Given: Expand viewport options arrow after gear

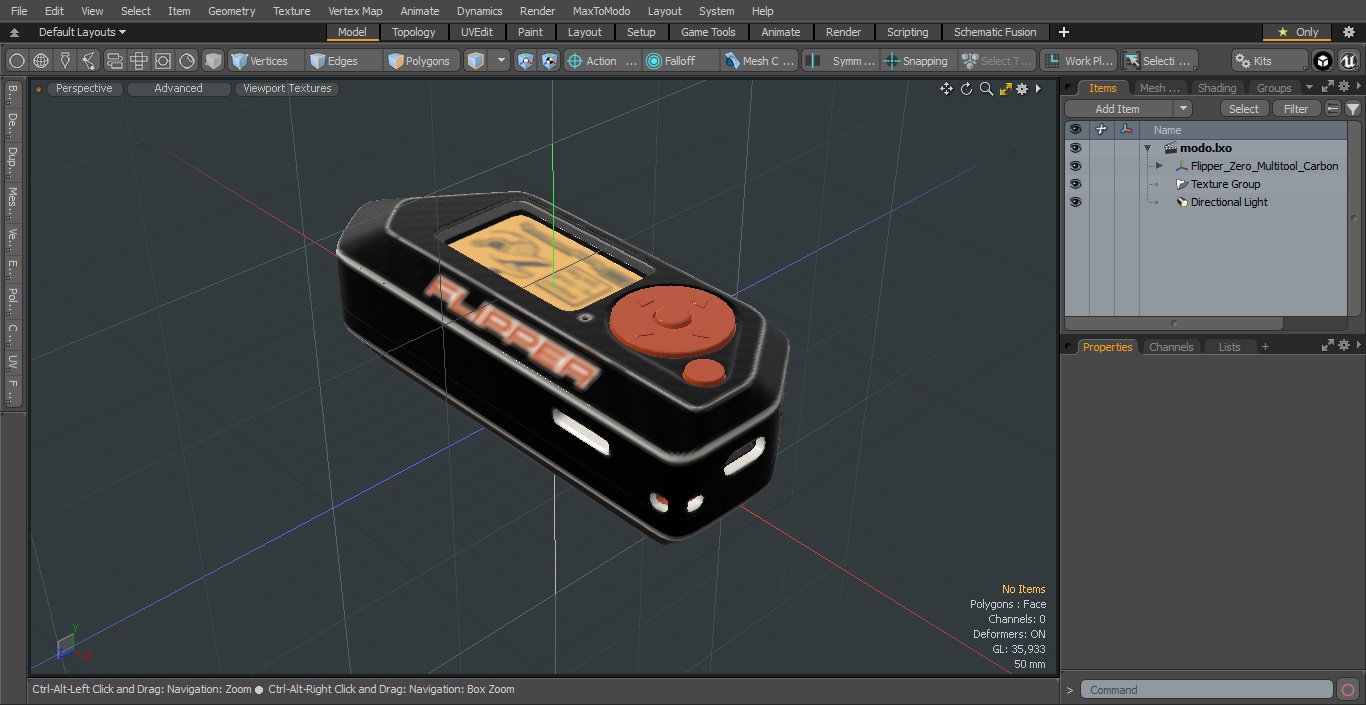Looking at the screenshot, I should pyautogui.click(x=1039, y=89).
